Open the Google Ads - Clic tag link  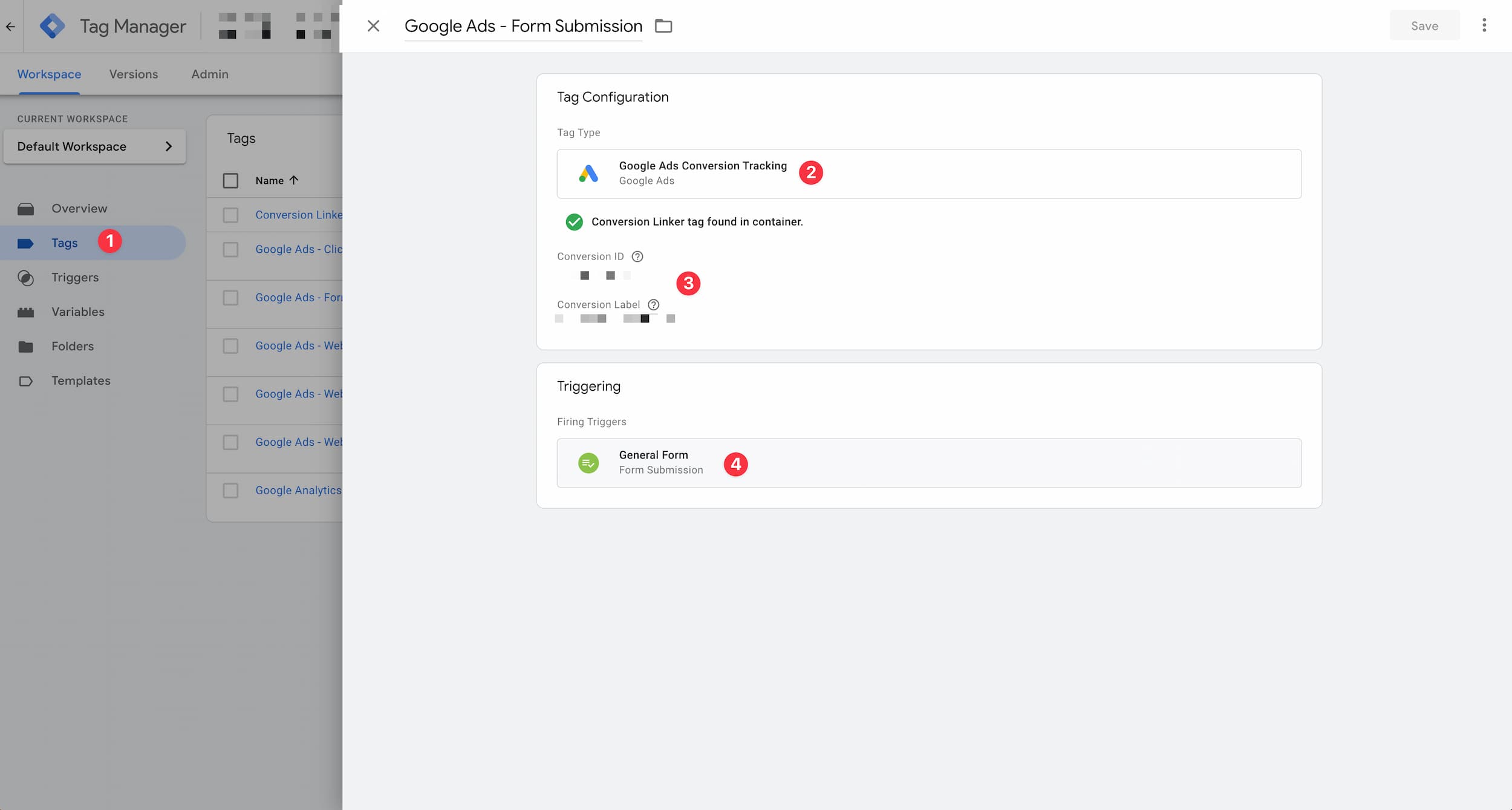tap(299, 249)
